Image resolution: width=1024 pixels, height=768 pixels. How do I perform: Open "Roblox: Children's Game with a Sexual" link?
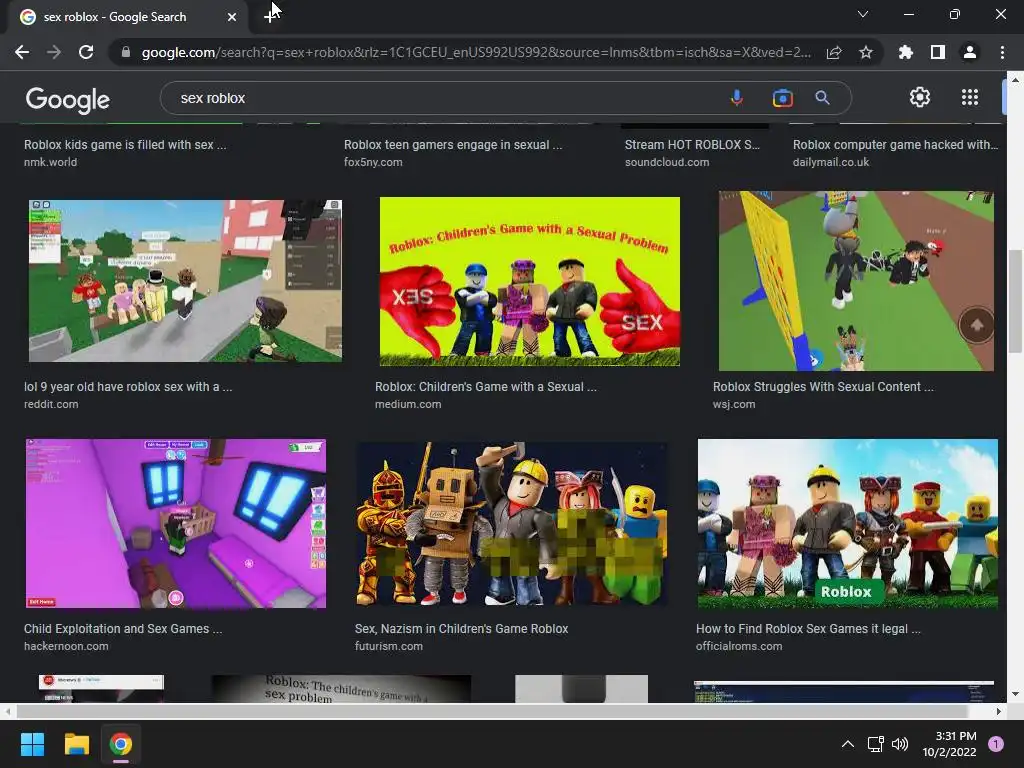click(x=485, y=387)
